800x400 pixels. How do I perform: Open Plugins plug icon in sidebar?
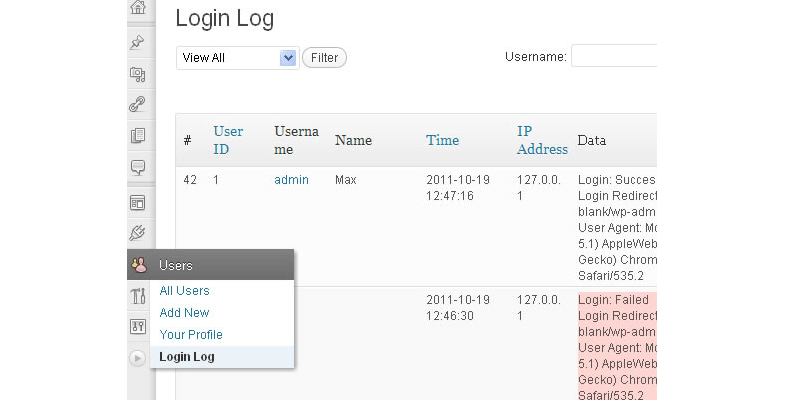click(138, 233)
